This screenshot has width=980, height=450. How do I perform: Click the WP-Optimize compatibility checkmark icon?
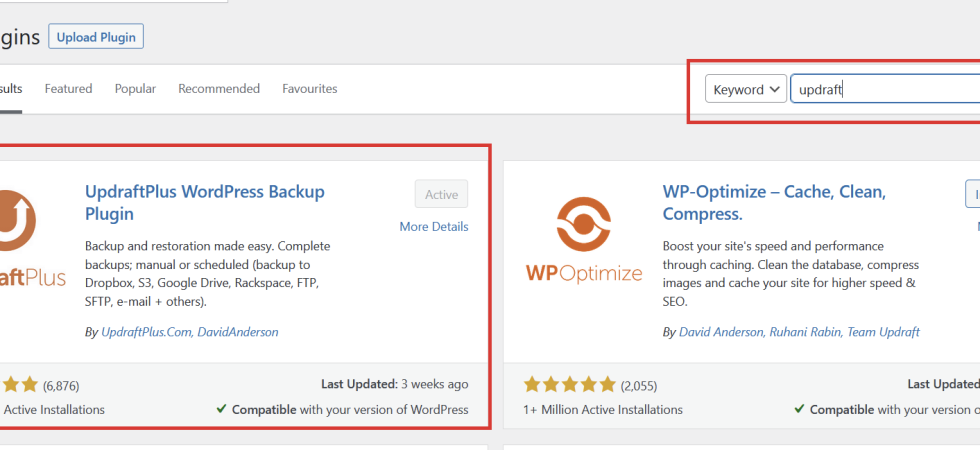[799, 409]
